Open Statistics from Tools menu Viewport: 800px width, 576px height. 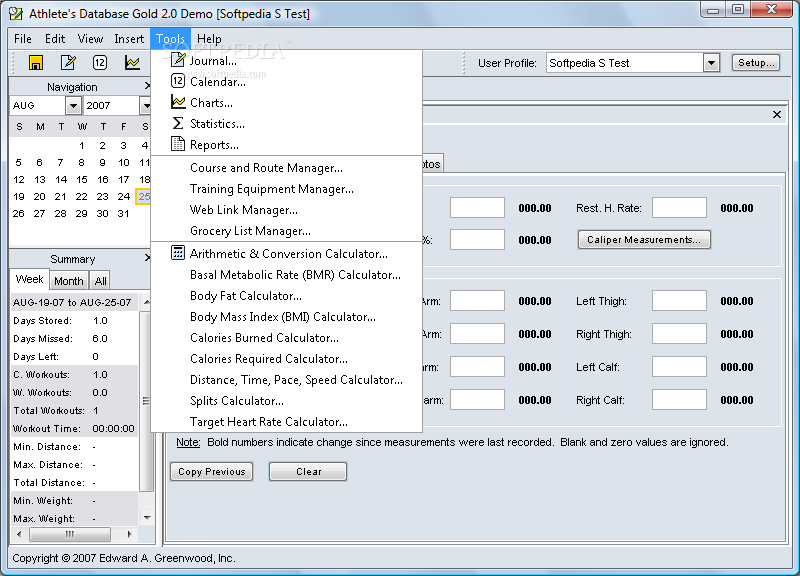point(287,123)
